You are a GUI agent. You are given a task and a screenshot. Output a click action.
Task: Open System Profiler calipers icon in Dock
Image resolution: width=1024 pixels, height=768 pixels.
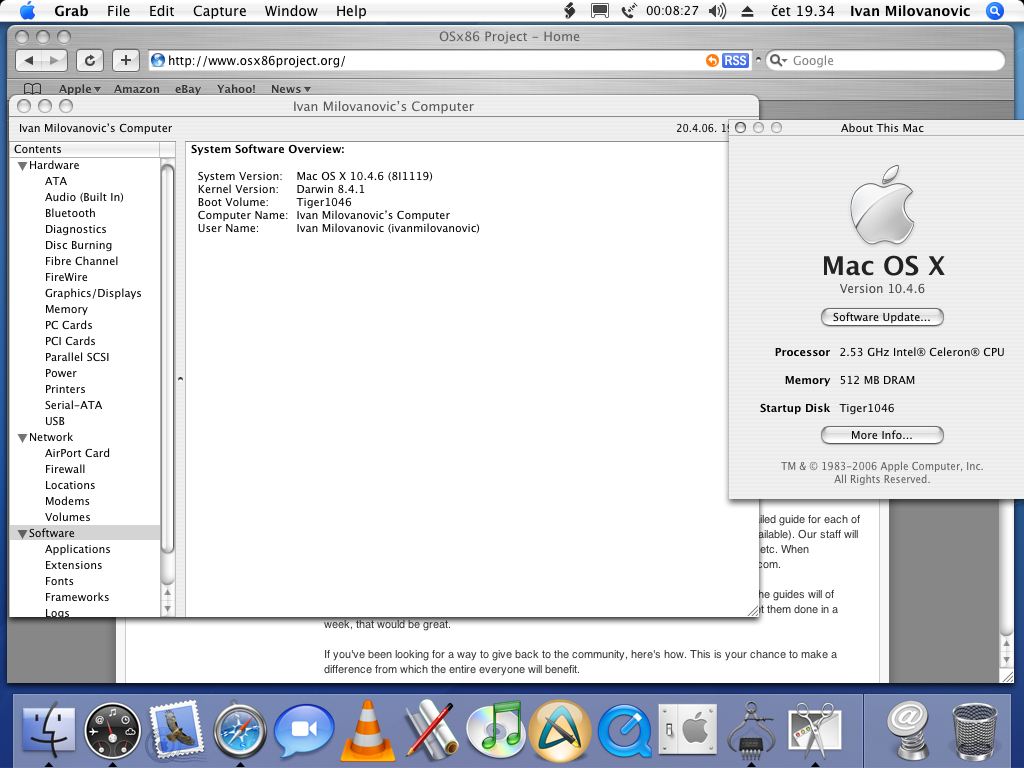coord(751,730)
